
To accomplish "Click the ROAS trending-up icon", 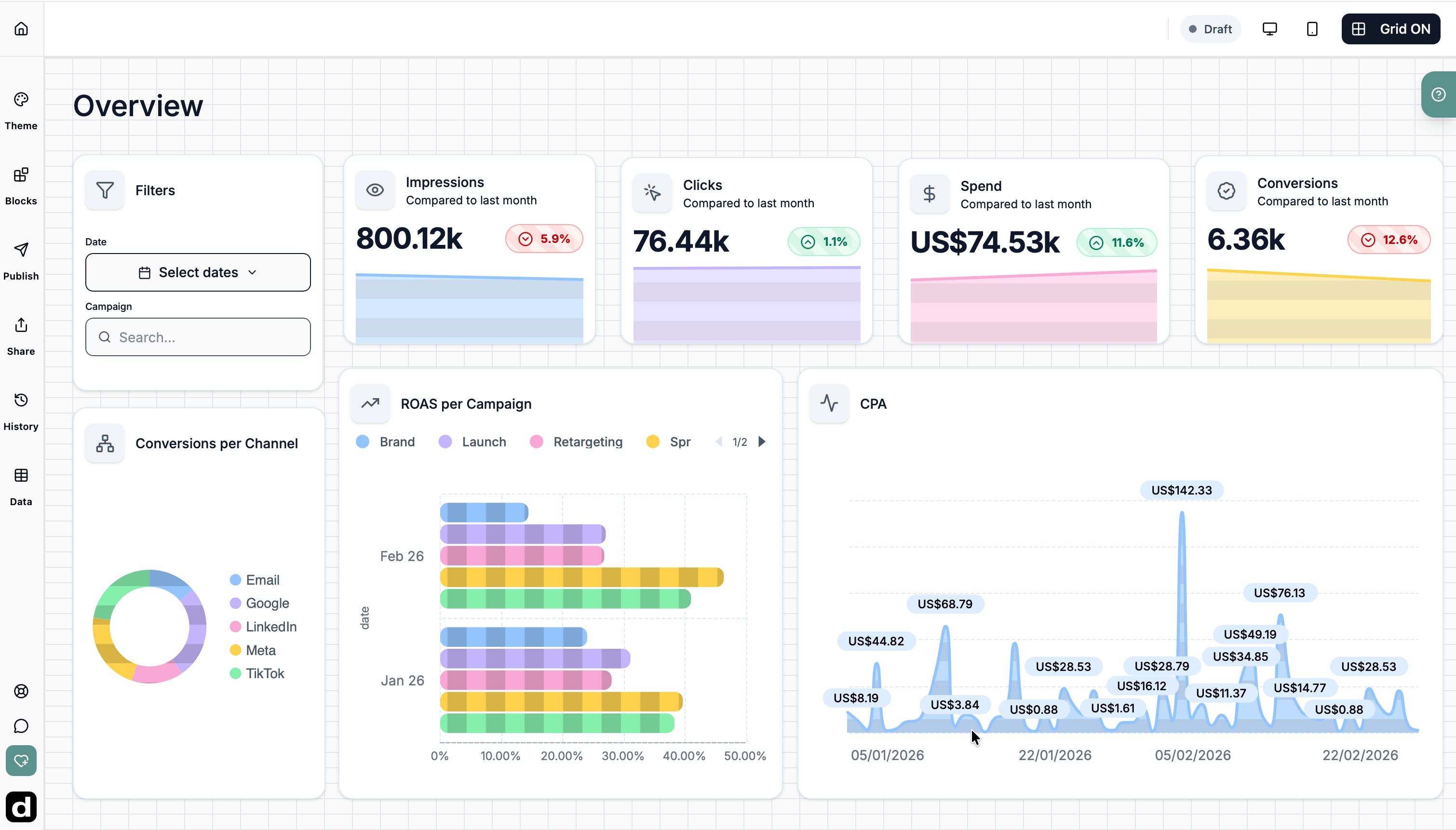I will click(x=370, y=403).
